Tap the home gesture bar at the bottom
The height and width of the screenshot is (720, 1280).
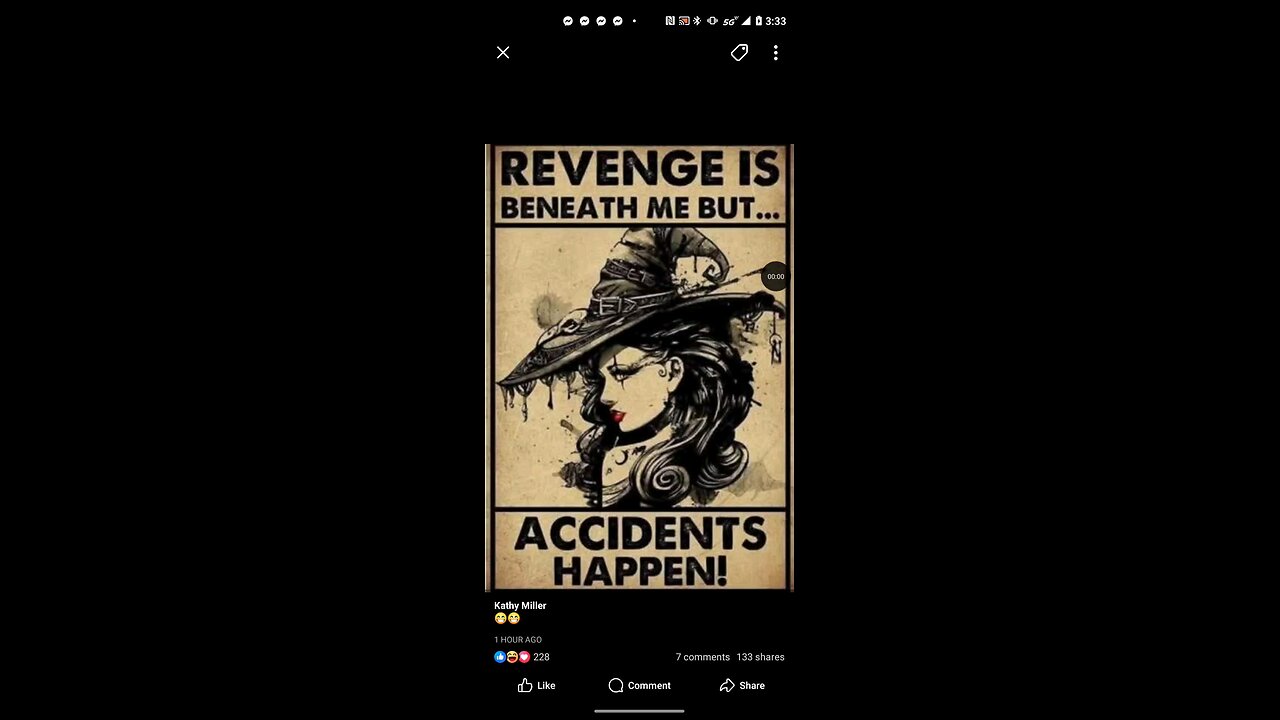(x=639, y=711)
